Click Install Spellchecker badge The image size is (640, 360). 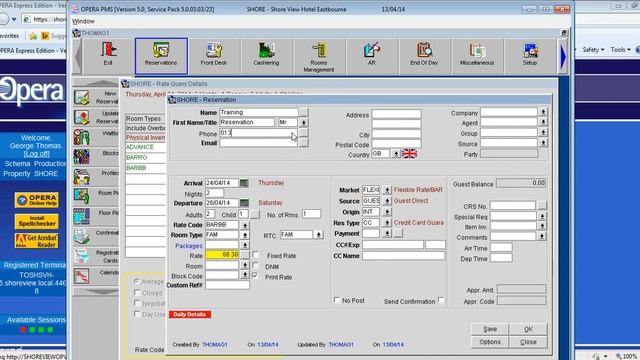tap(37, 221)
